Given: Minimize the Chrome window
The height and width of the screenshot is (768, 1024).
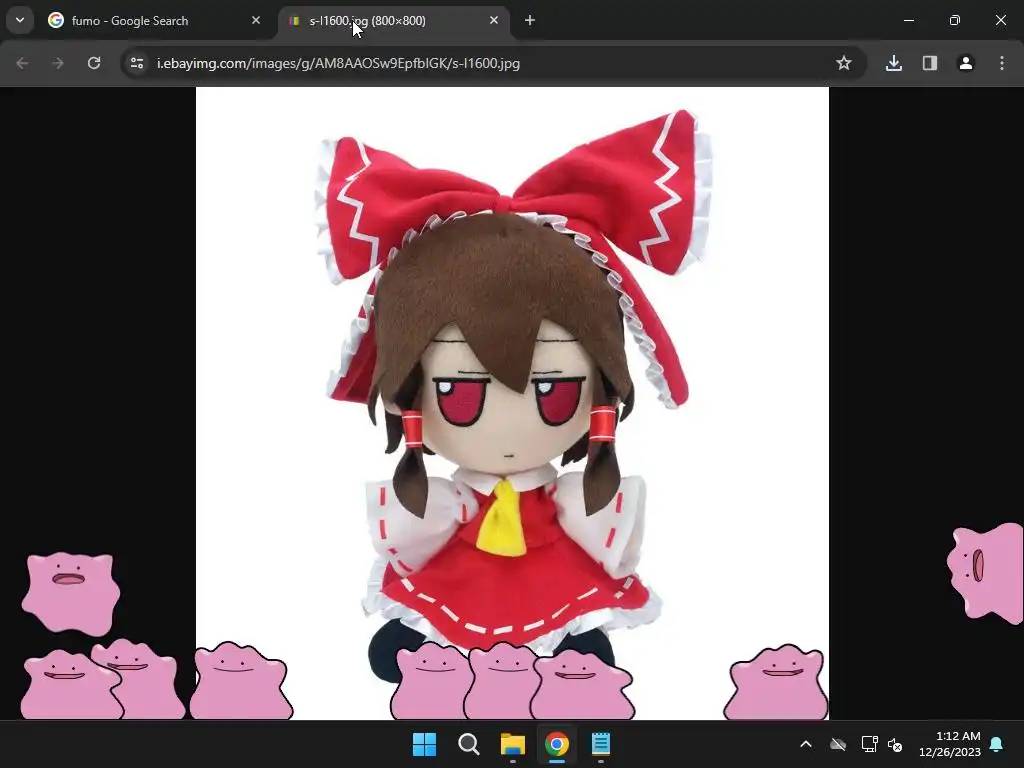Looking at the screenshot, I should 908,21.
